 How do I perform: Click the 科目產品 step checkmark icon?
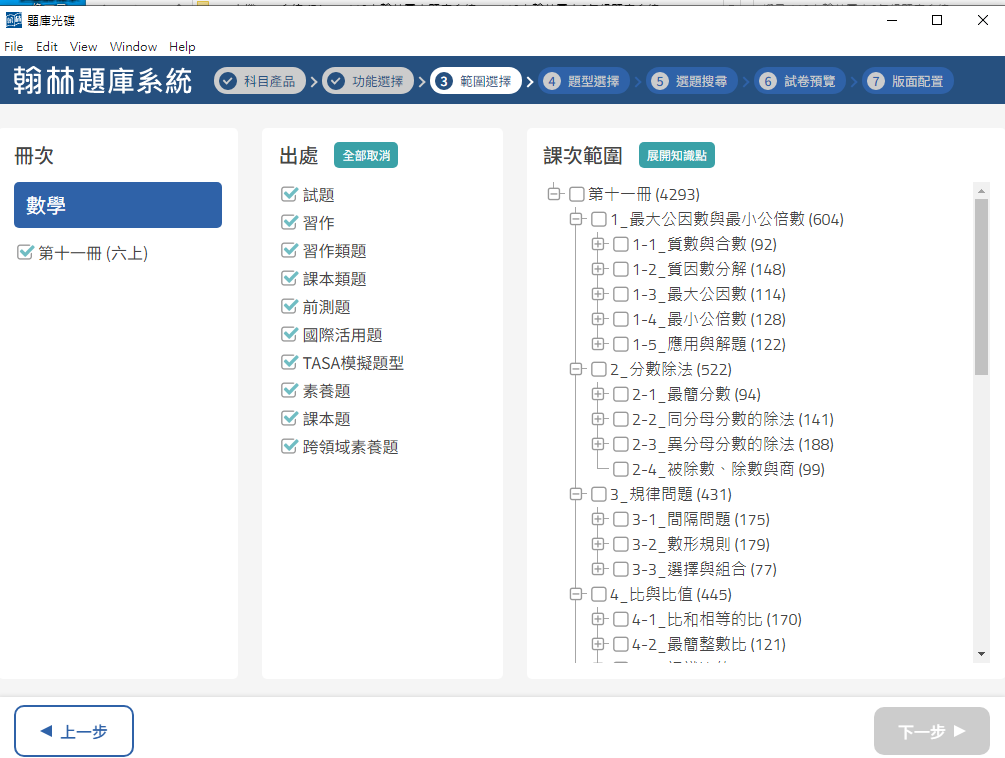228,81
